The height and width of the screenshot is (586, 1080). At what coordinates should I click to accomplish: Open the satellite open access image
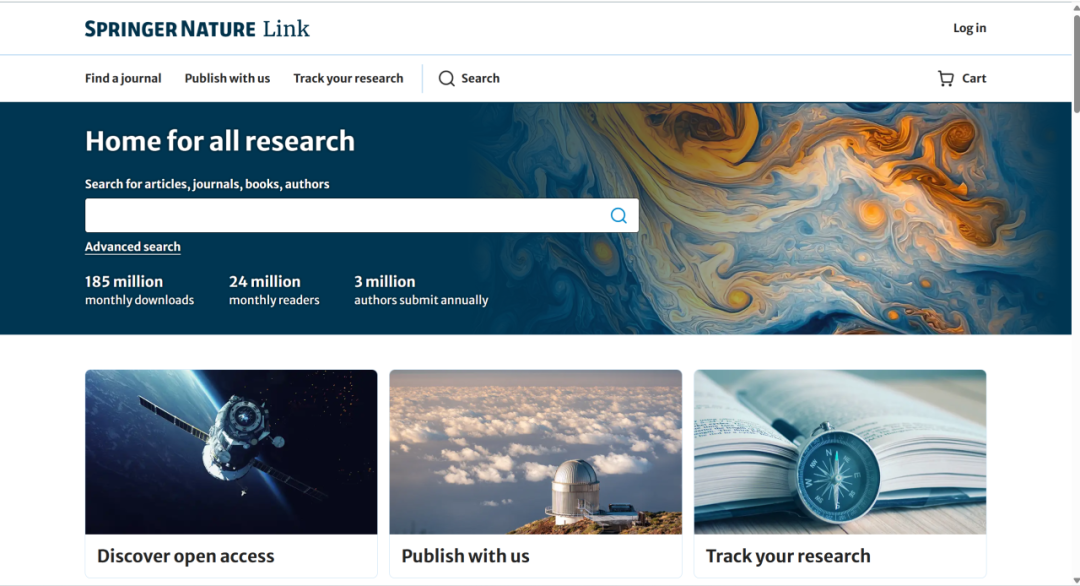(231, 452)
